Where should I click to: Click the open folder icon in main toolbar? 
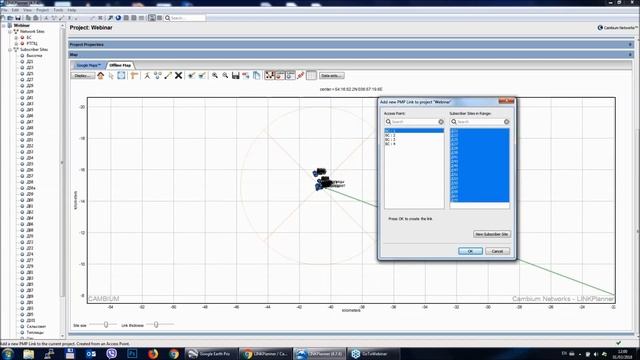pyautogui.click(x=11, y=18)
